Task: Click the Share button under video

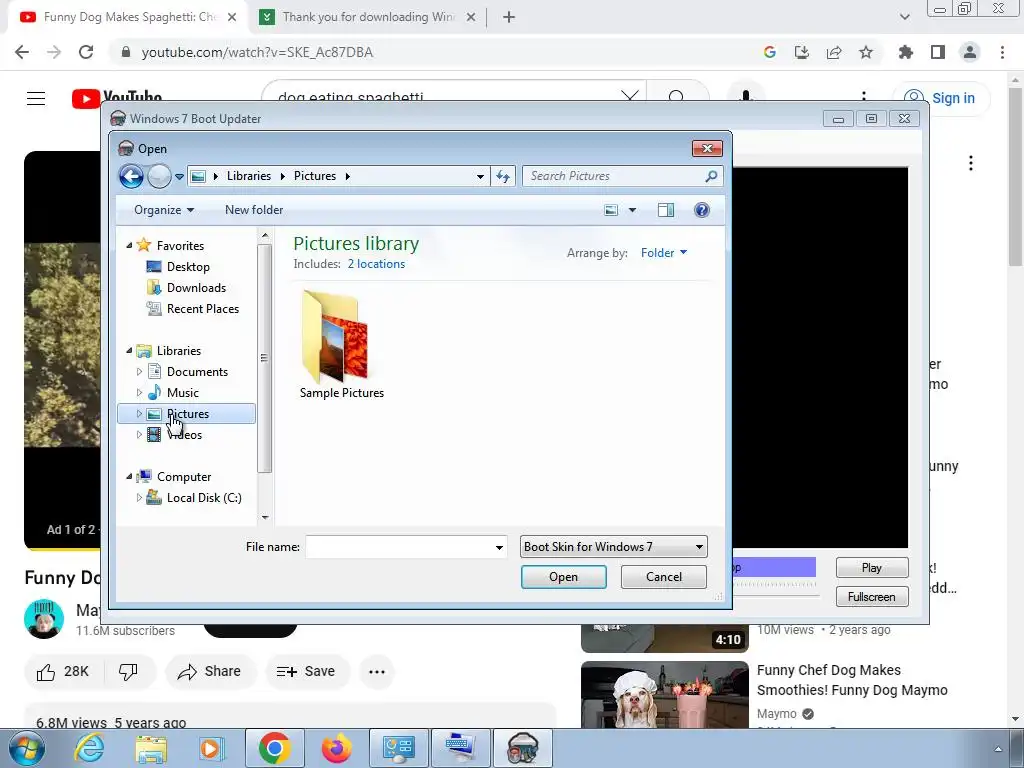Action: coord(210,671)
